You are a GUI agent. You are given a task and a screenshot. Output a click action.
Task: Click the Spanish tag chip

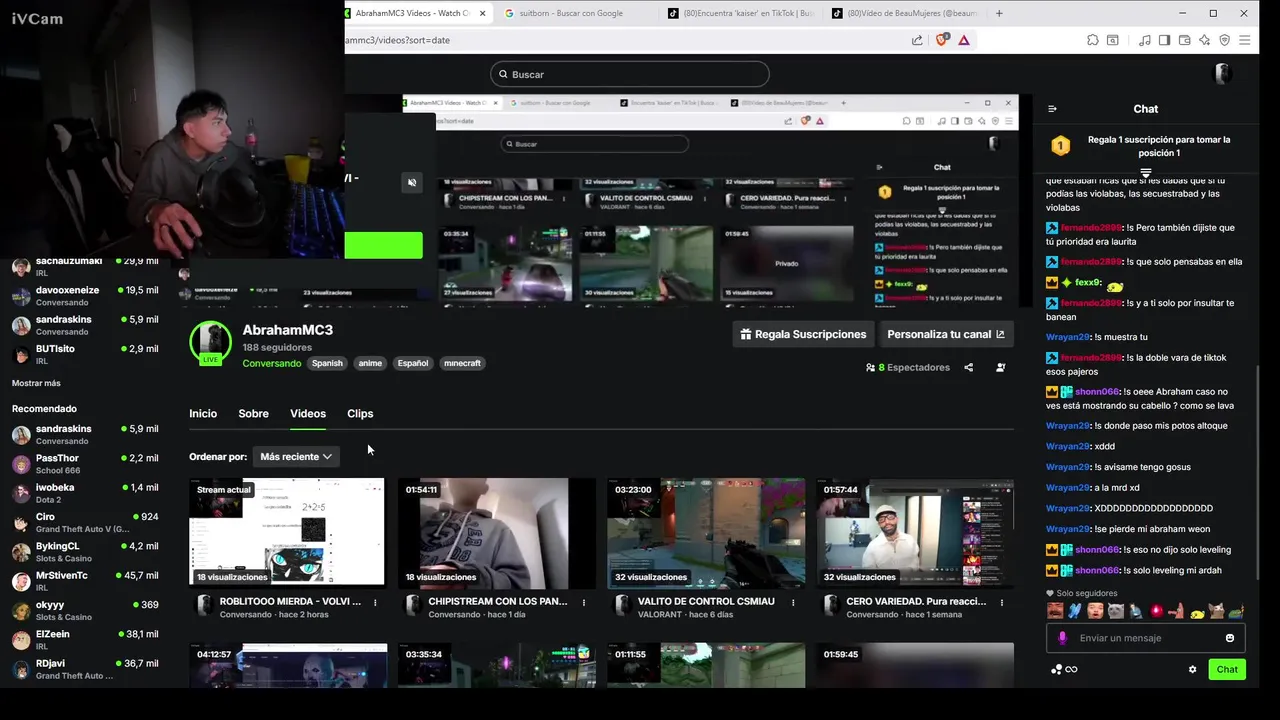tap(327, 363)
